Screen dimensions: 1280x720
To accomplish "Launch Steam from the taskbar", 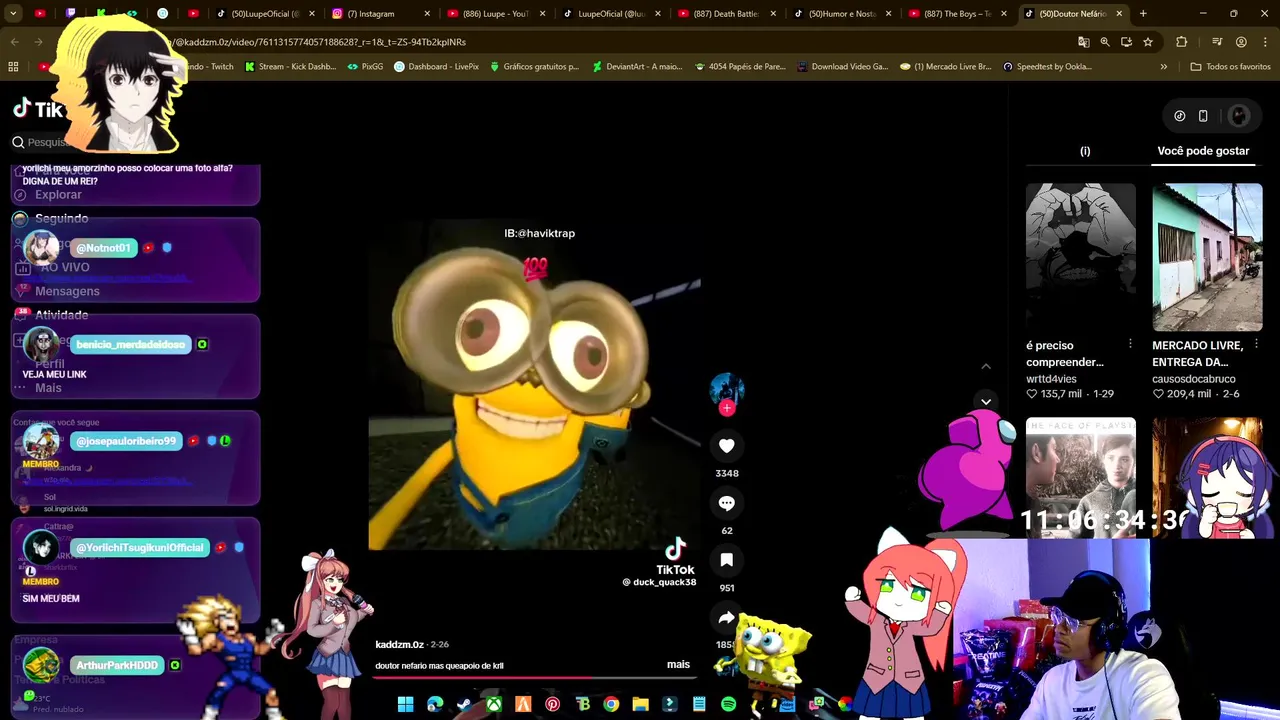I will (x=464, y=704).
